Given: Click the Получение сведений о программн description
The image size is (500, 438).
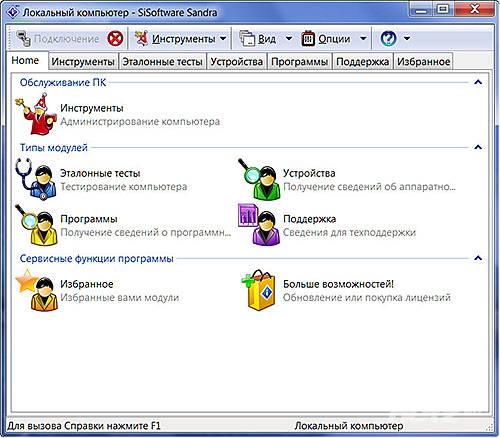Looking at the screenshot, I should (x=146, y=232).
